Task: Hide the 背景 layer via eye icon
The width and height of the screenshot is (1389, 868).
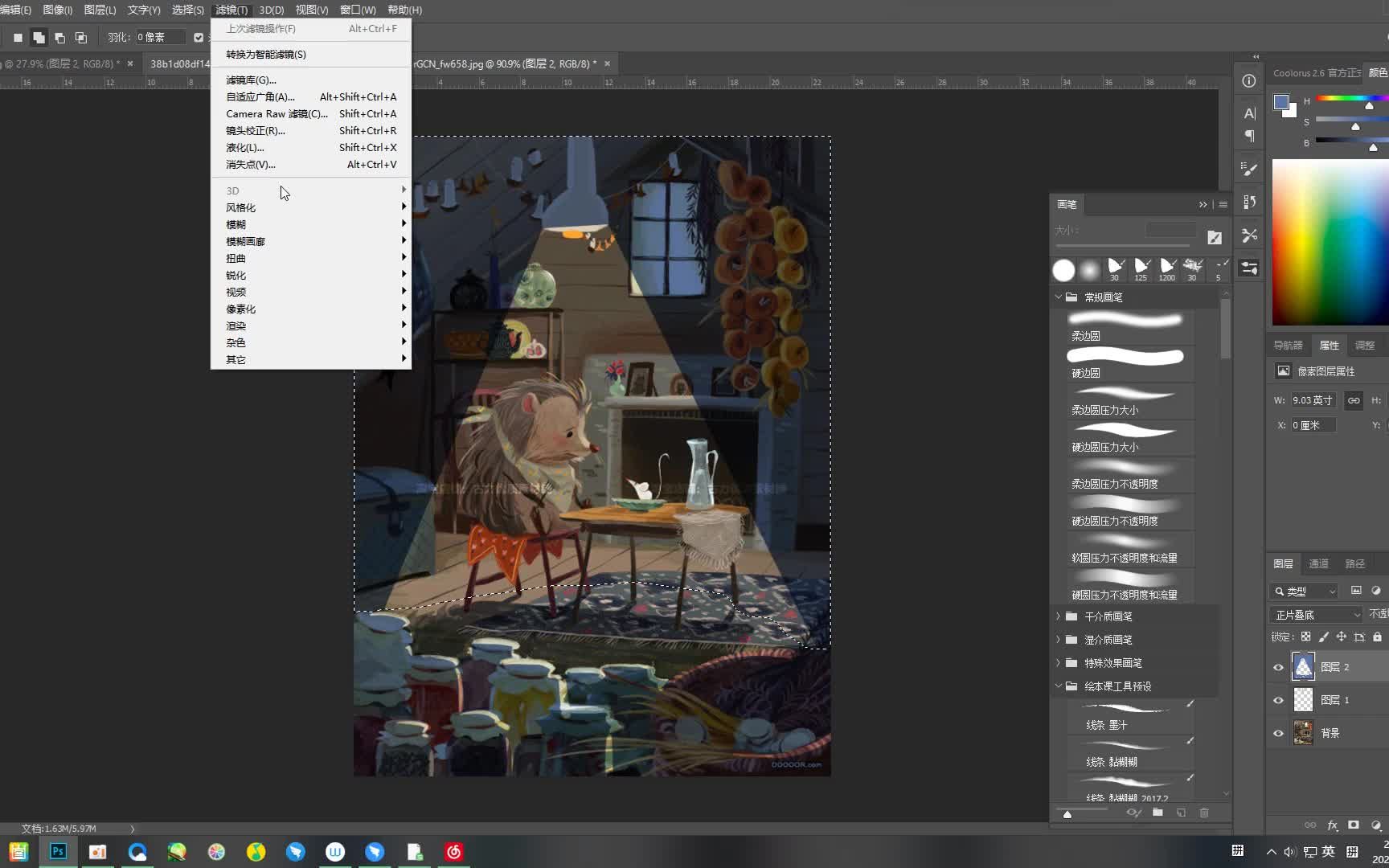Action: tap(1278, 733)
